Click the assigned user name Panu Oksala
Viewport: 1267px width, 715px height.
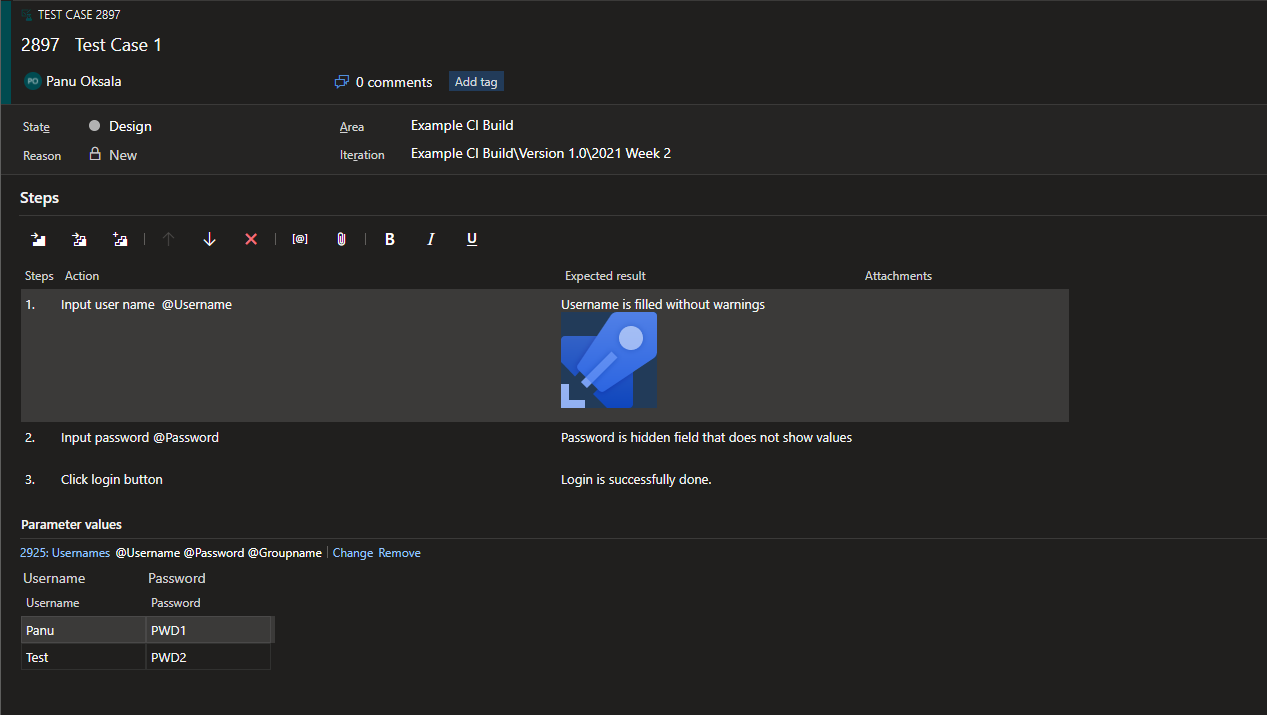click(x=84, y=81)
